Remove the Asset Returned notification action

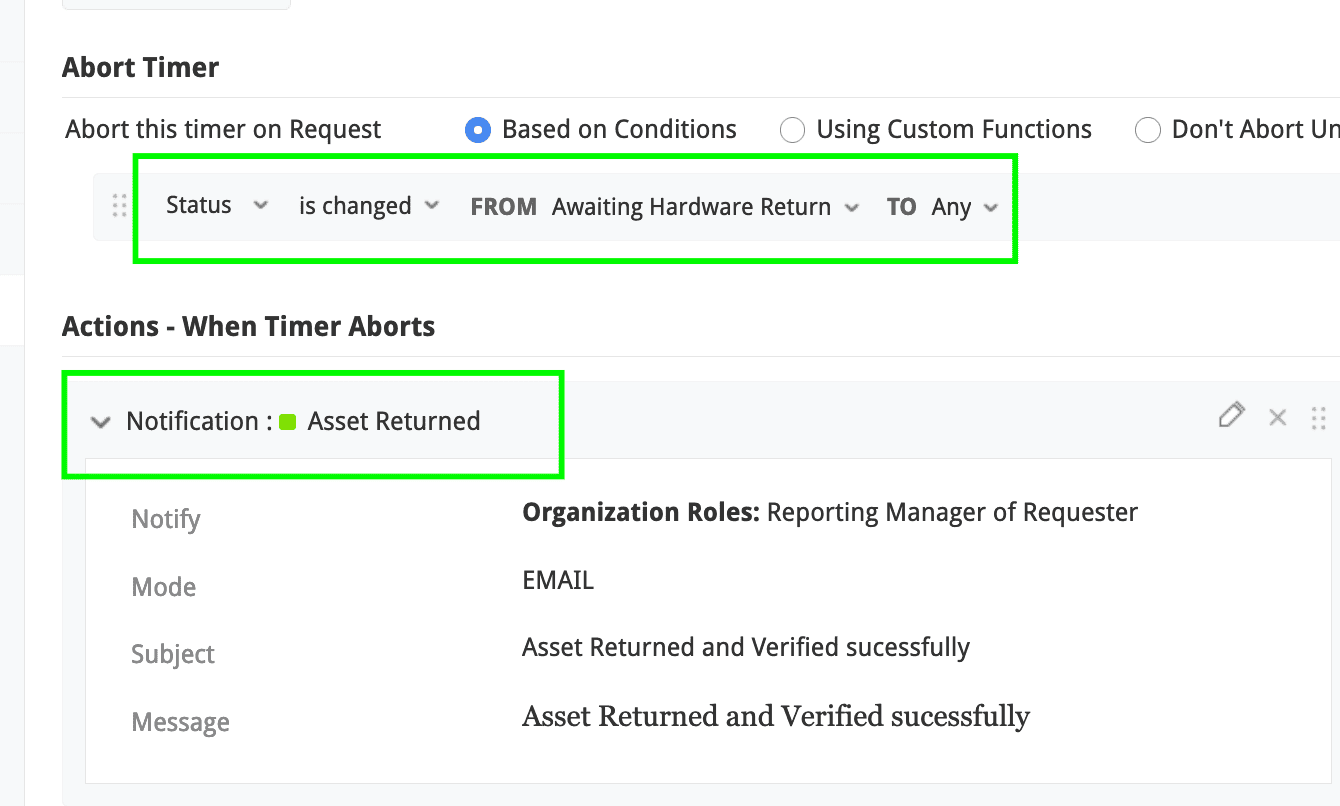point(1277,418)
